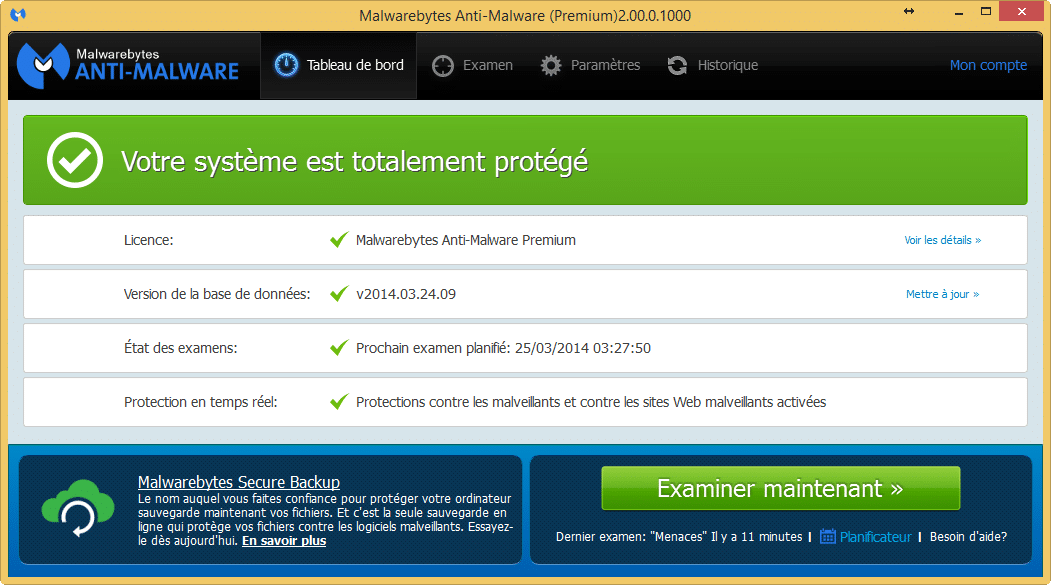Click Voir les détails link

click(942, 240)
